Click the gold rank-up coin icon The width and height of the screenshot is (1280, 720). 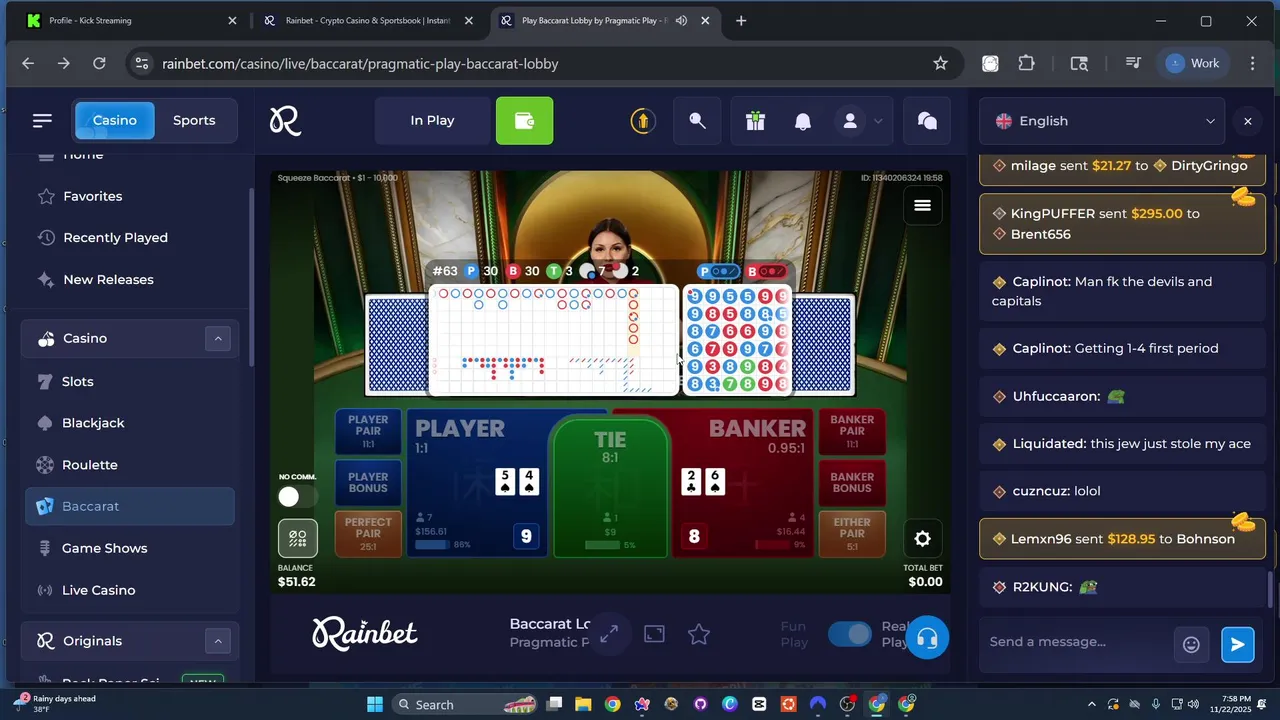(x=642, y=121)
